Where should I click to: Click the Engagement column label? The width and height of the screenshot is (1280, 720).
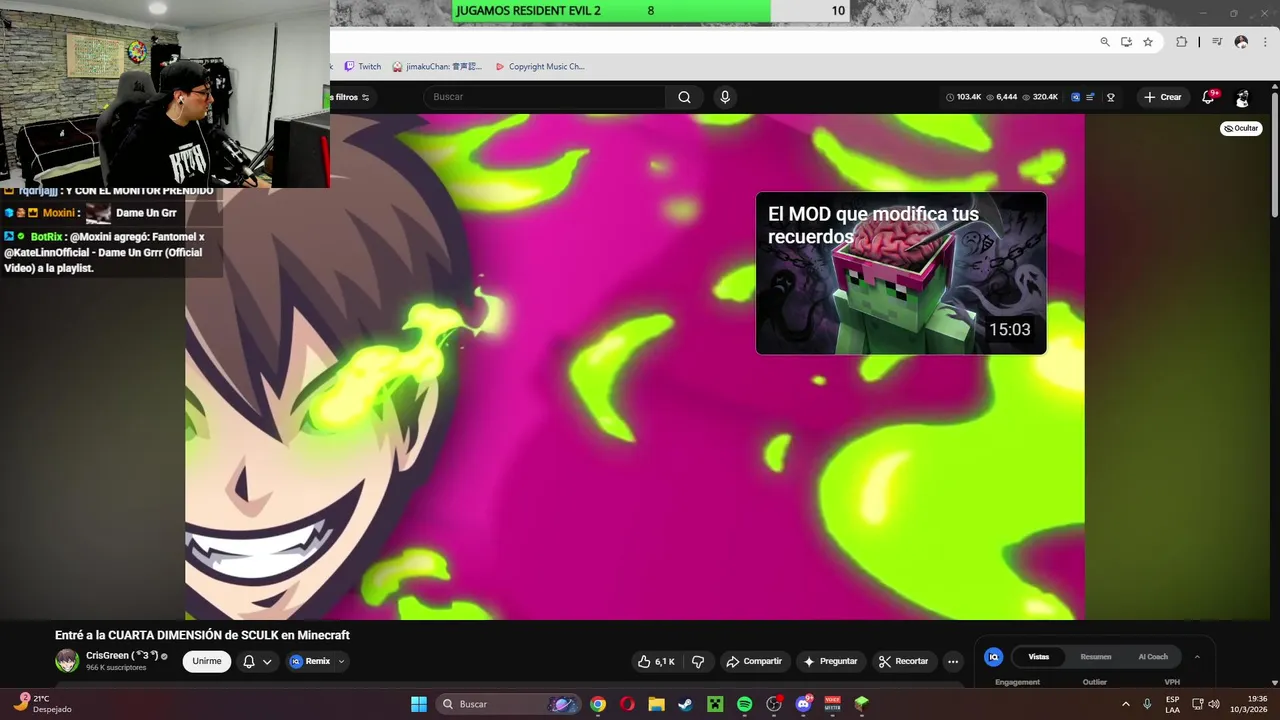coord(1017,682)
